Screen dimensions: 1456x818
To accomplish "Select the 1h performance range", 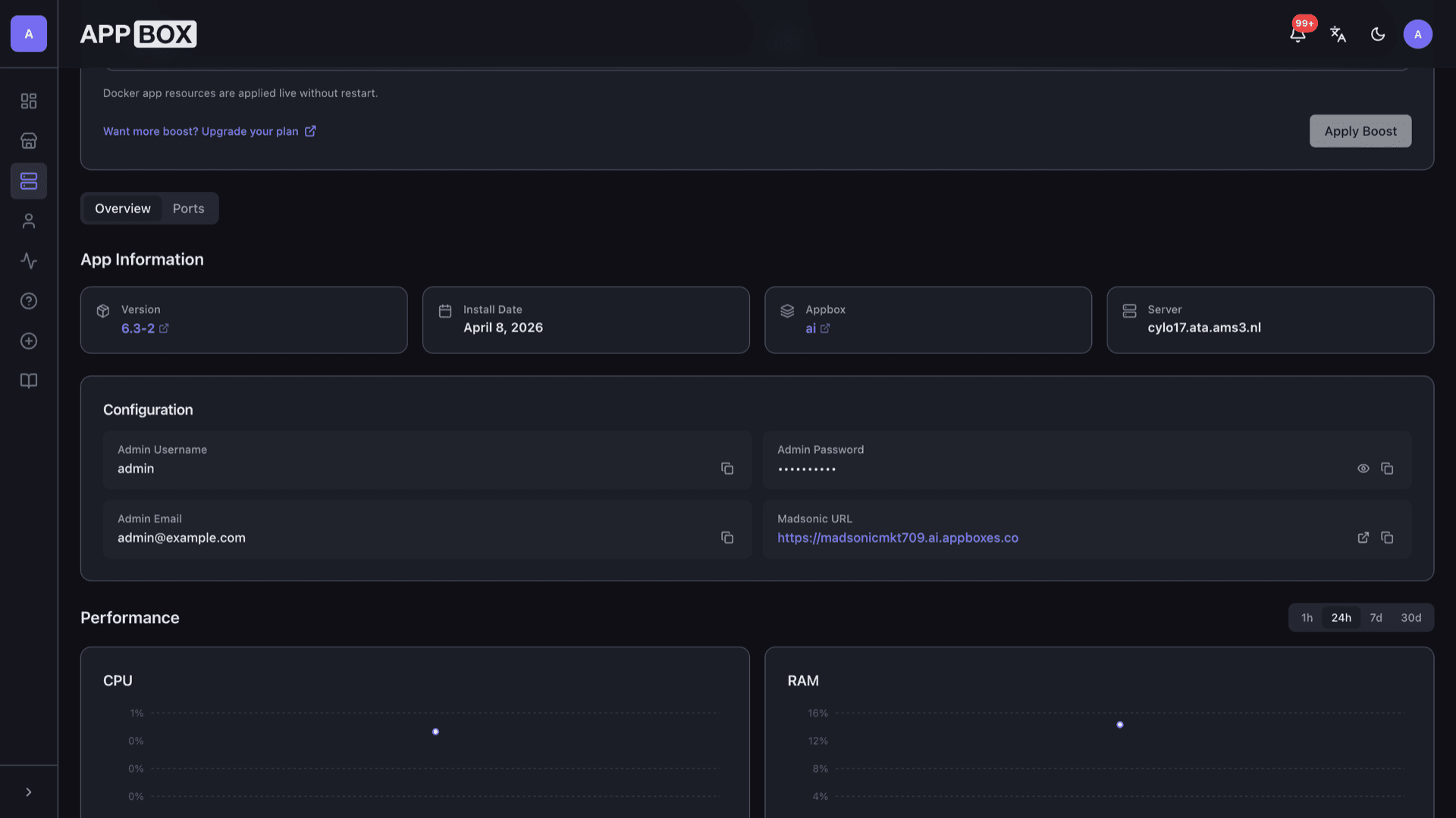I will click(1307, 618).
